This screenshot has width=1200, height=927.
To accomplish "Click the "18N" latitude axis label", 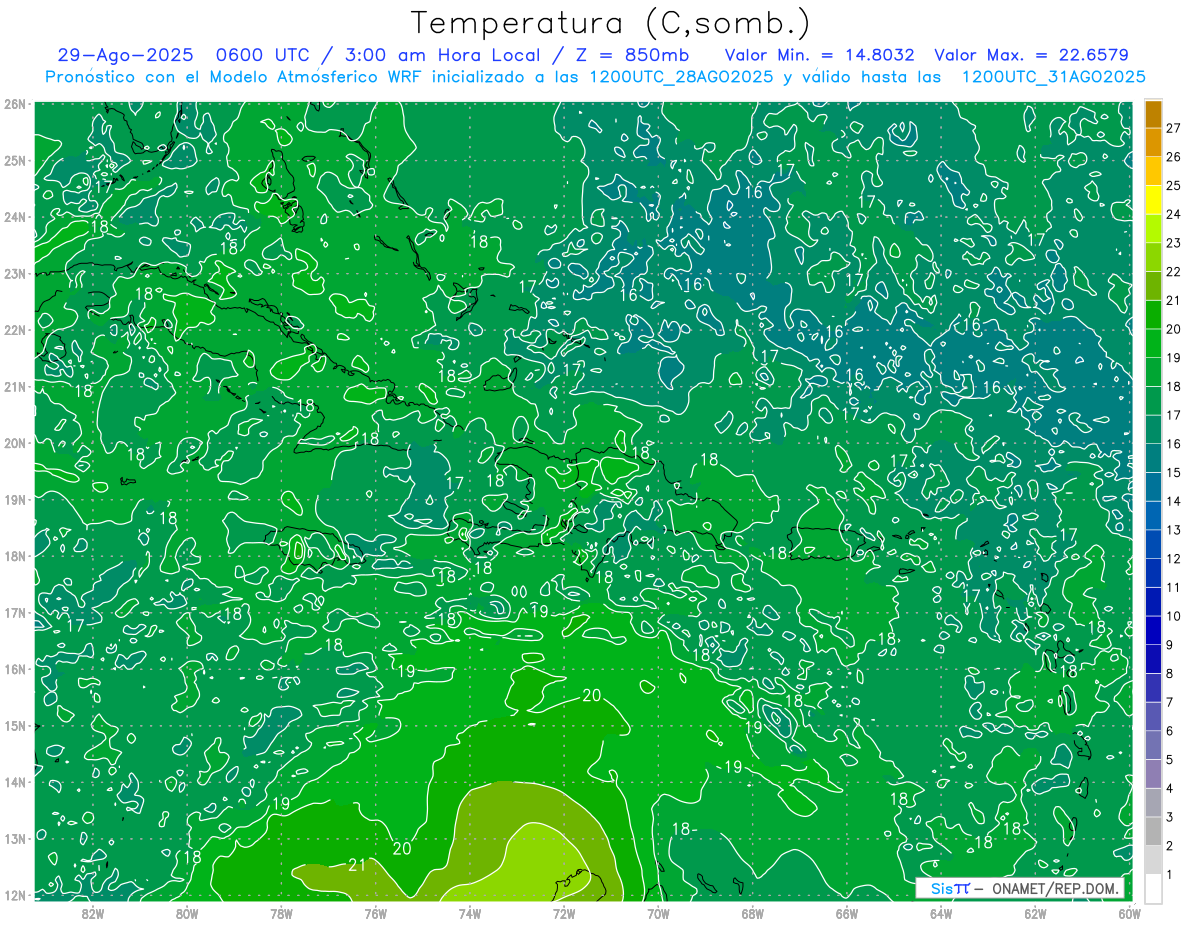I will pyautogui.click(x=14, y=556).
